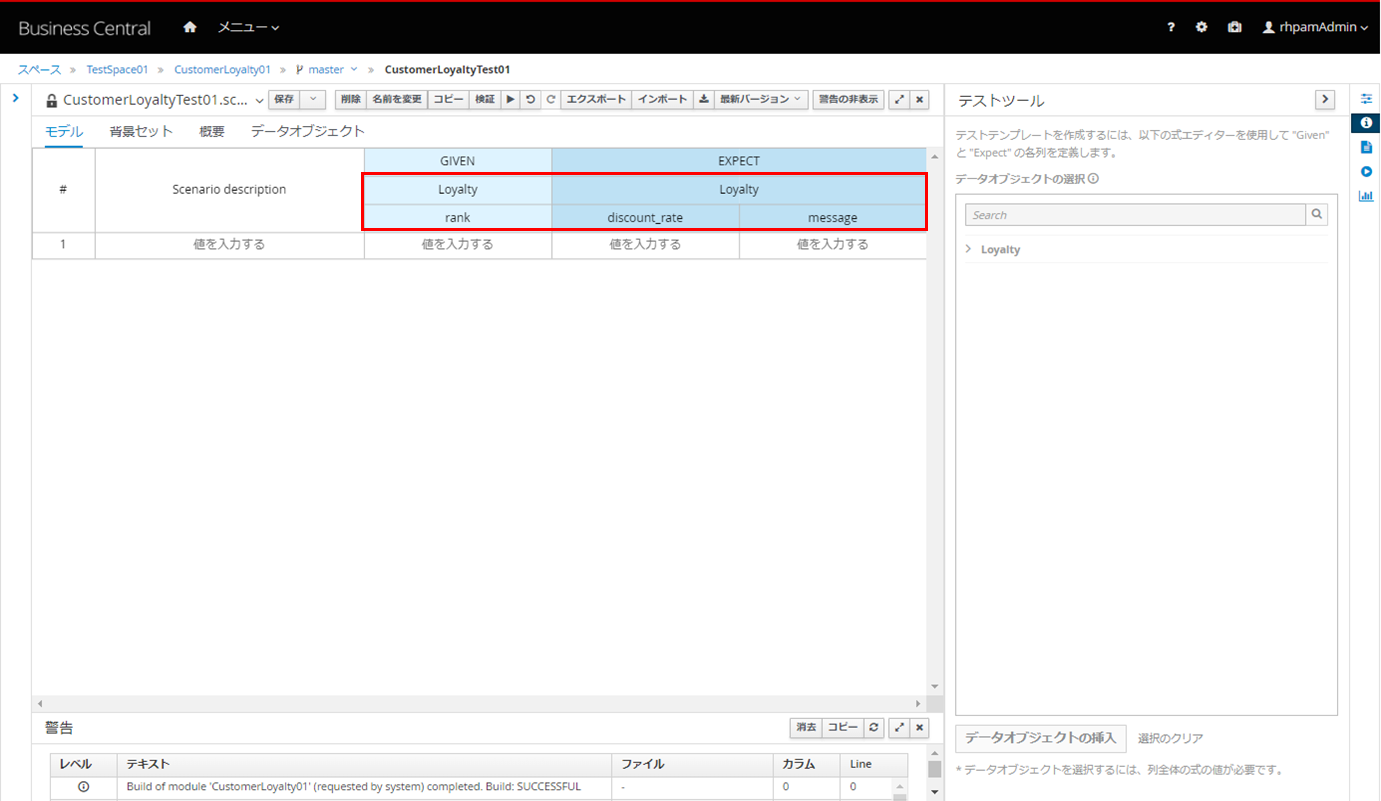Run the test scenario with play icon
Screen dimensions: 1381x801
point(510,99)
